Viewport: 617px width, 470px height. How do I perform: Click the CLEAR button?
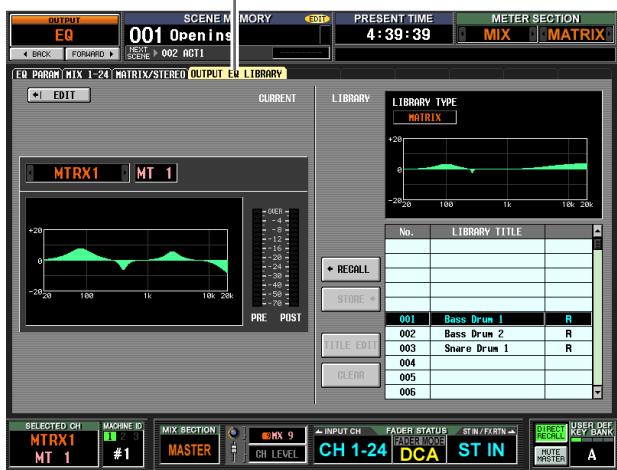351,375
